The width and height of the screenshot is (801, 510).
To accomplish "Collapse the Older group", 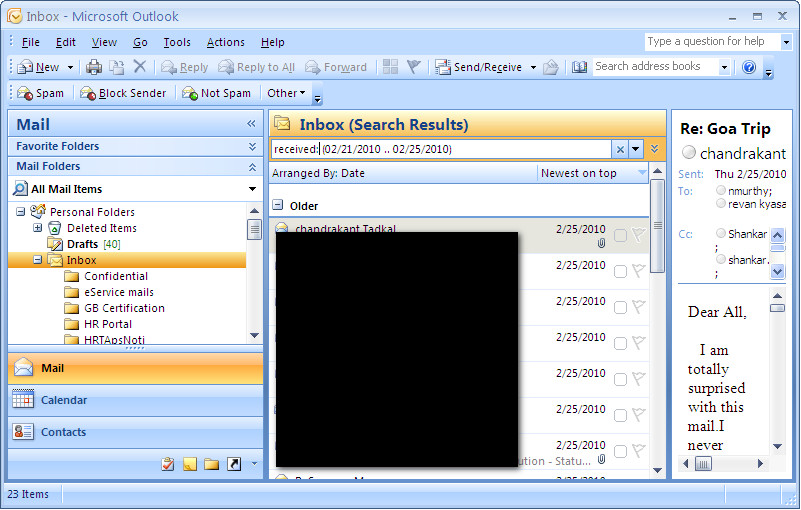I will [277, 205].
